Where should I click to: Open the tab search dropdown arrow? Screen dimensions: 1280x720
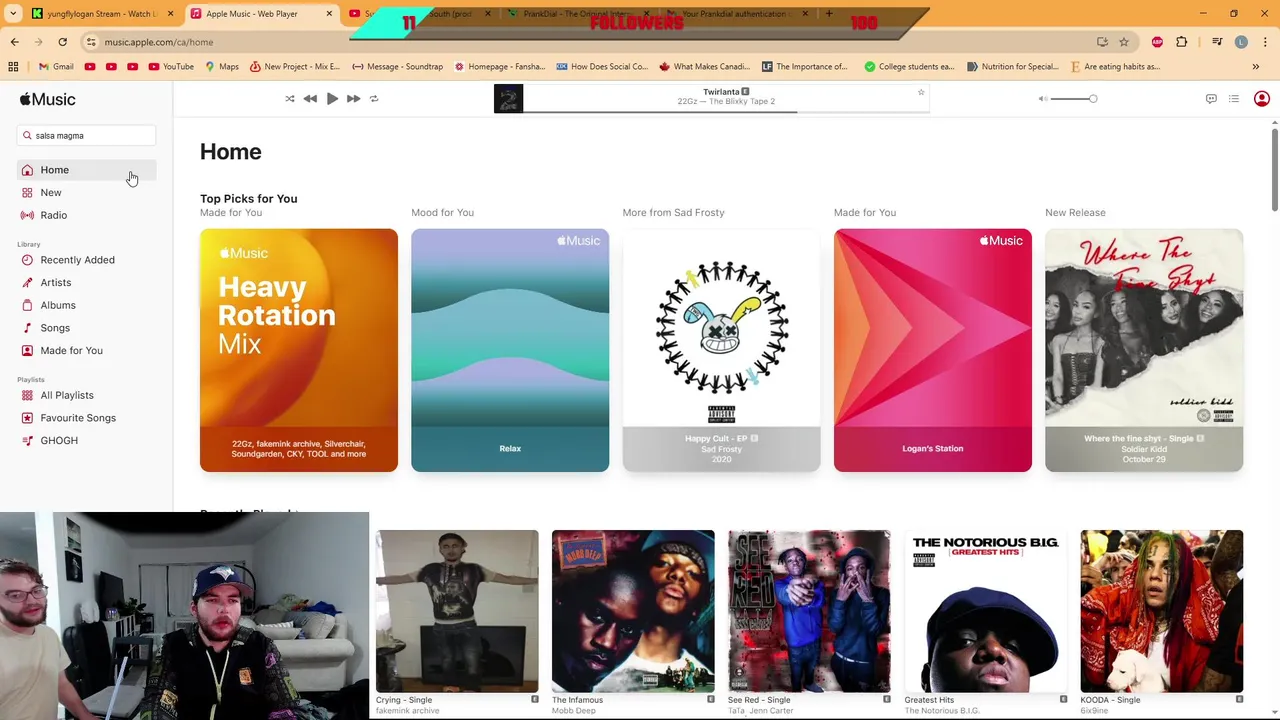coord(13,14)
